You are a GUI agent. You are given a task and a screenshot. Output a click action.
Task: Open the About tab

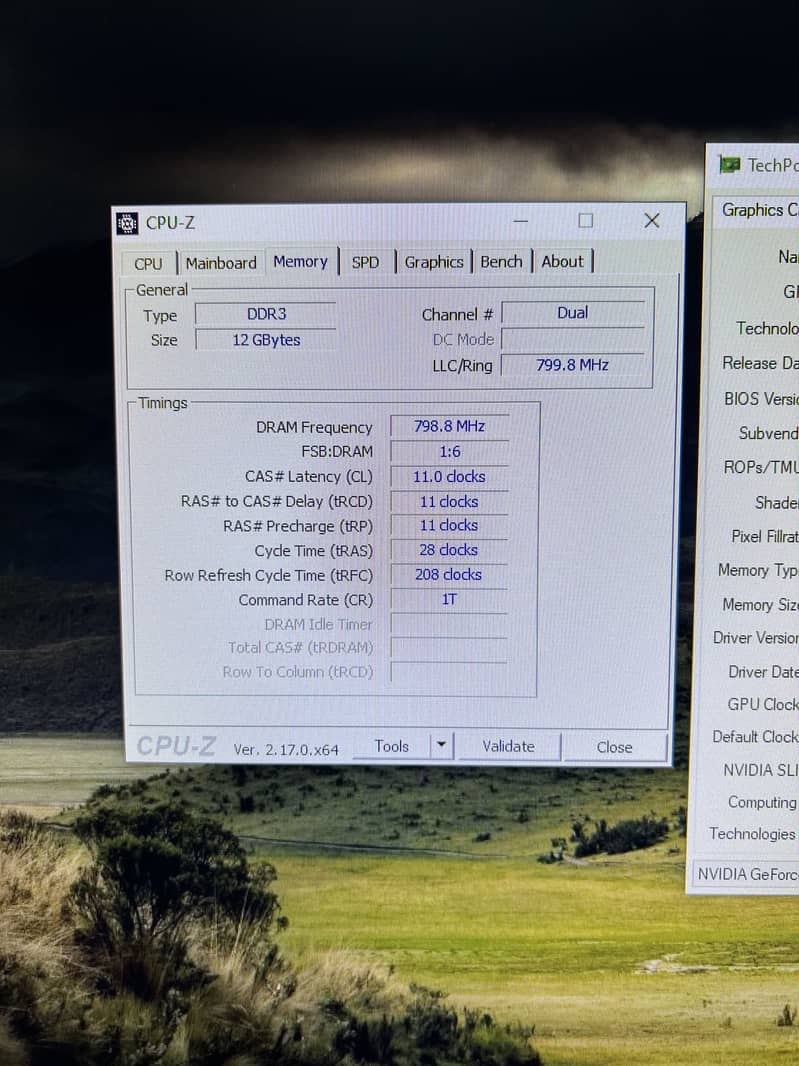[x=562, y=261]
